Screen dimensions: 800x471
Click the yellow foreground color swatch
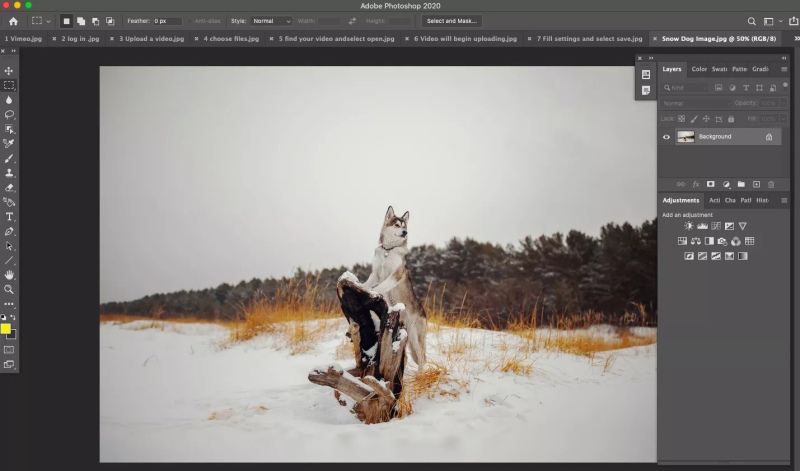click(x=6, y=328)
